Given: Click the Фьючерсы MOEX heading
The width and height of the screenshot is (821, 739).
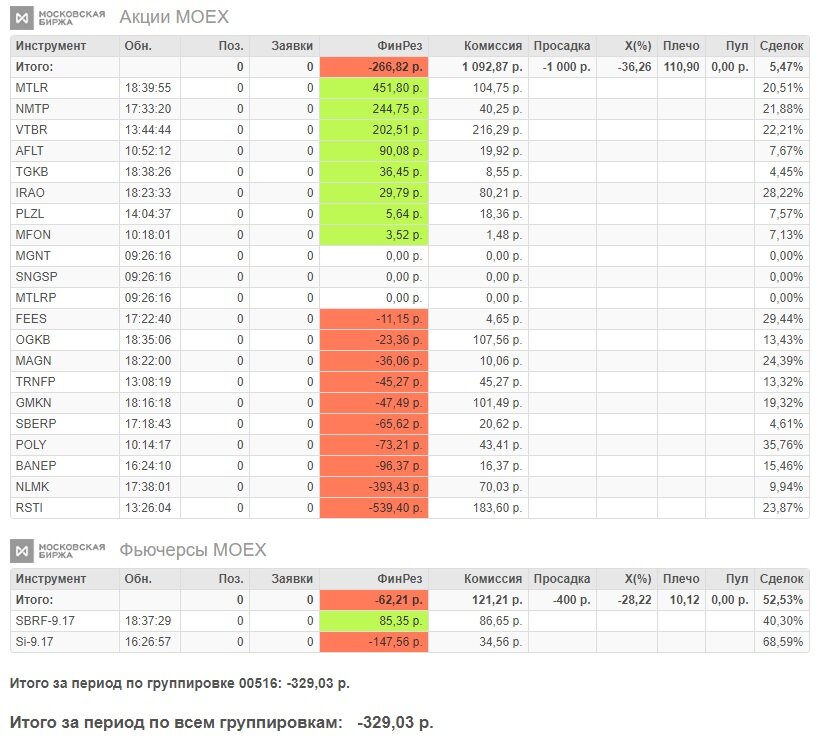Looking at the screenshot, I should pos(193,549).
